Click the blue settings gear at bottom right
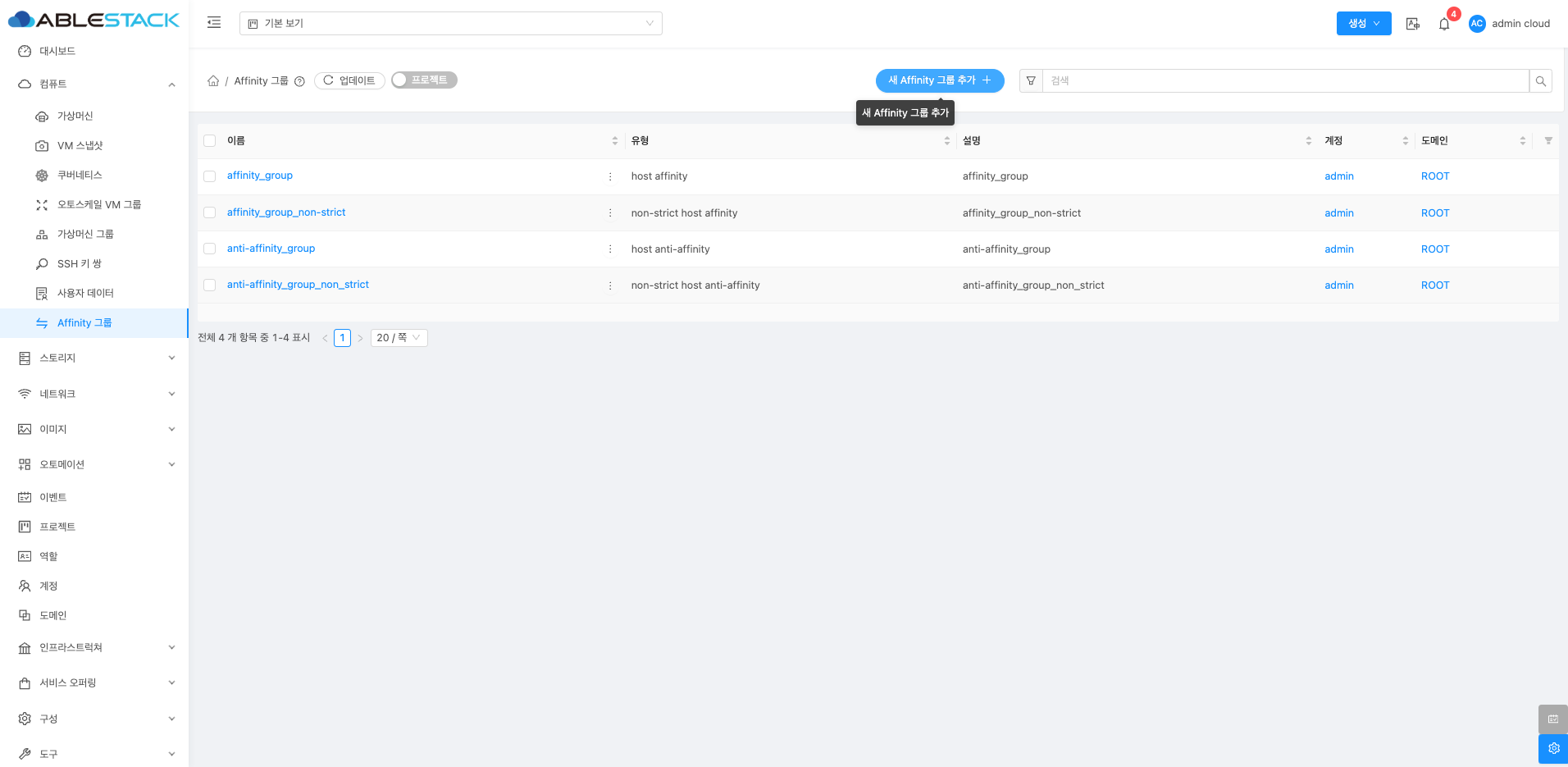The height and width of the screenshot is (767, 1568). [x=1553, y=748]
